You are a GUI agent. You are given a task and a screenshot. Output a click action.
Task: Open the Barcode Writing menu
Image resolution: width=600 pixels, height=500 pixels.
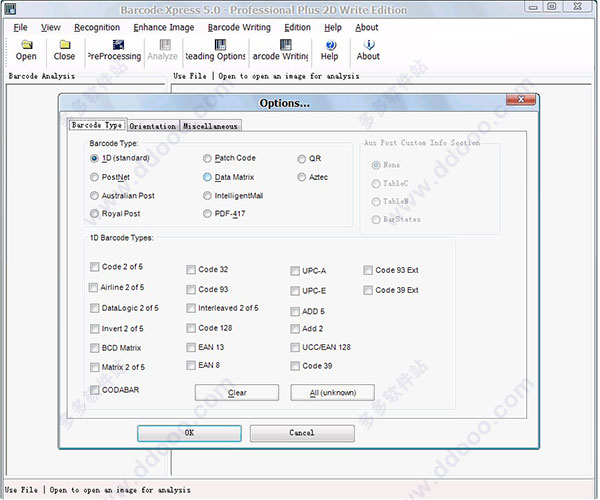coord(239,28)
